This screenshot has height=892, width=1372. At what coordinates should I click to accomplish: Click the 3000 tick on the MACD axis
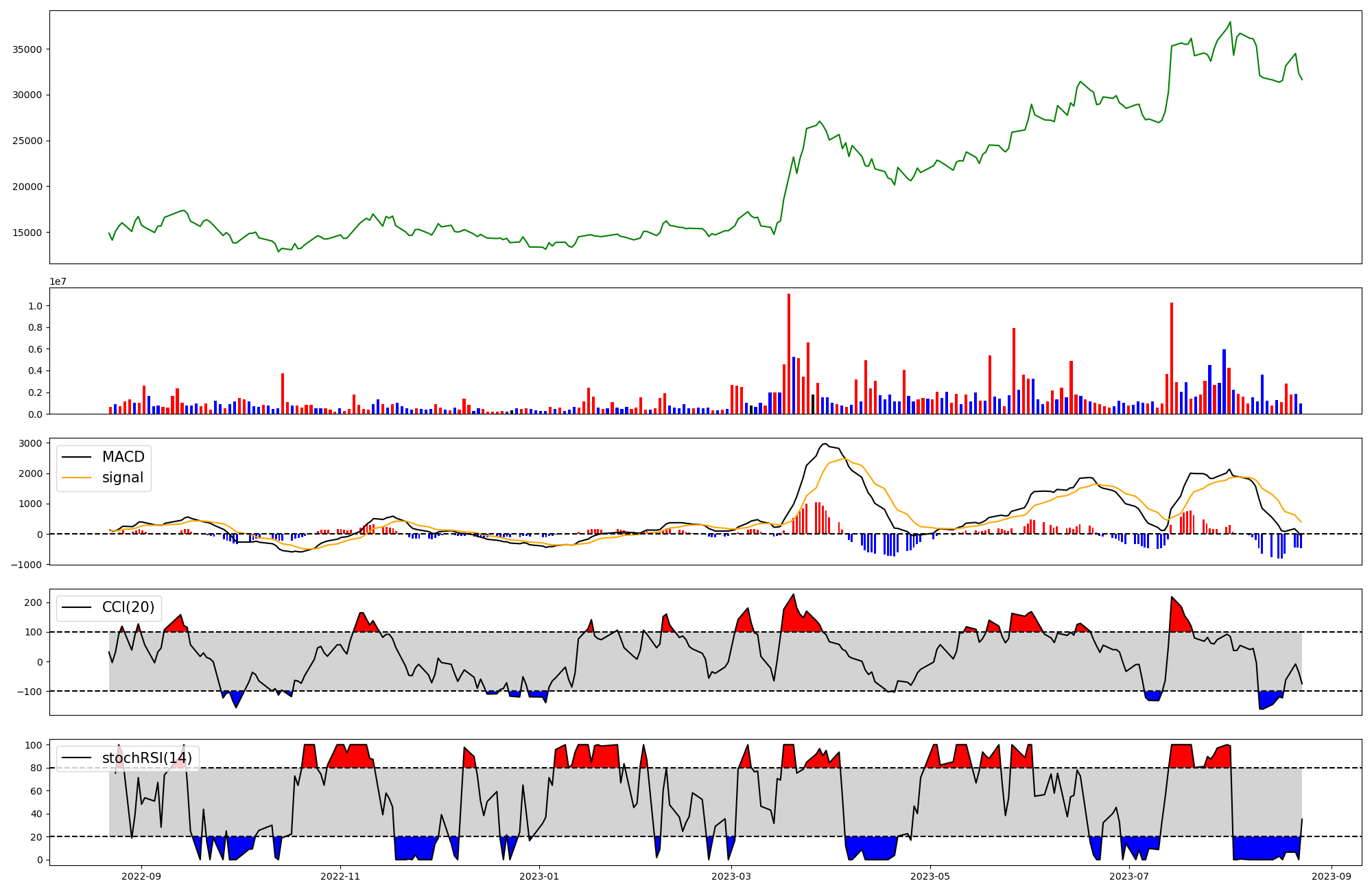[29, 443]
